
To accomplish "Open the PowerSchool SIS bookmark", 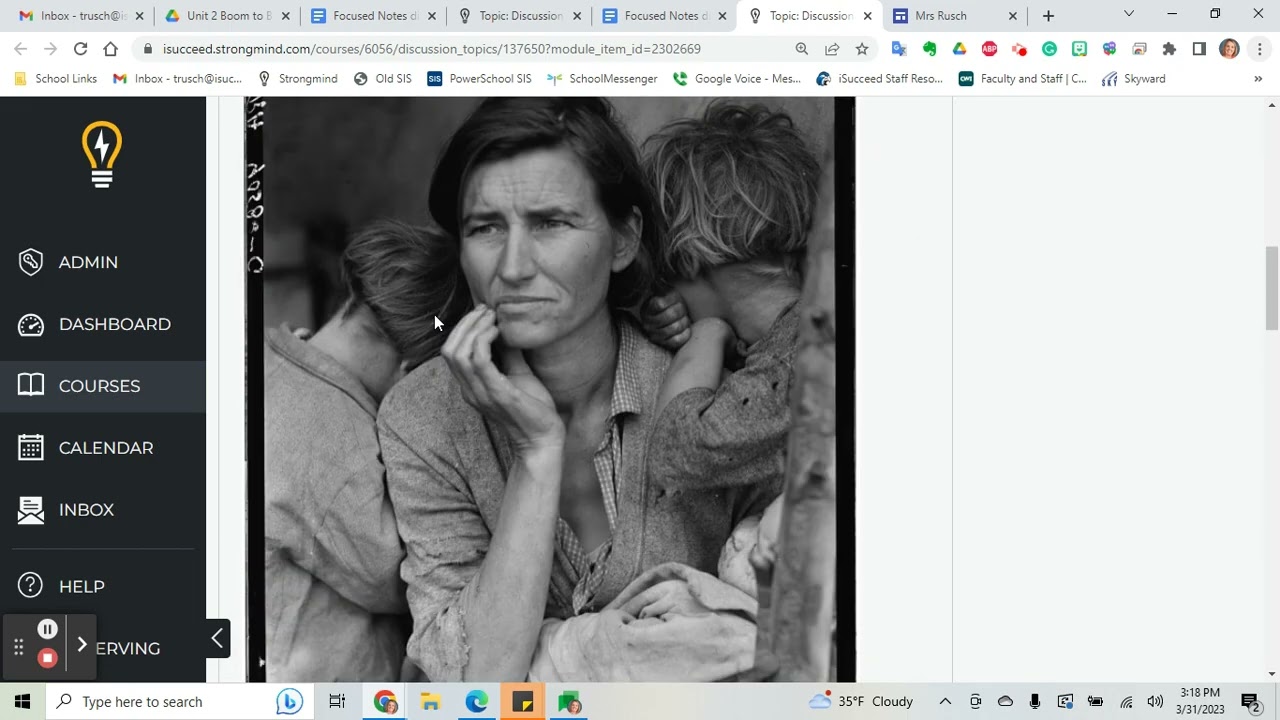I will 479,79.
